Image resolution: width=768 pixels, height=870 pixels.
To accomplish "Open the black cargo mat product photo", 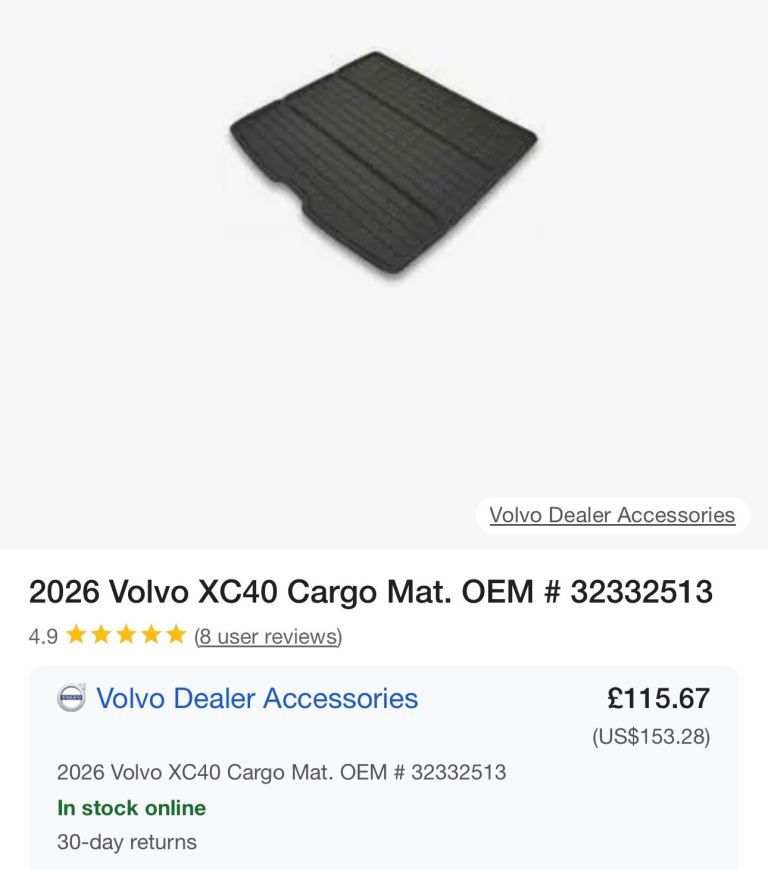I will coord(383,164).
